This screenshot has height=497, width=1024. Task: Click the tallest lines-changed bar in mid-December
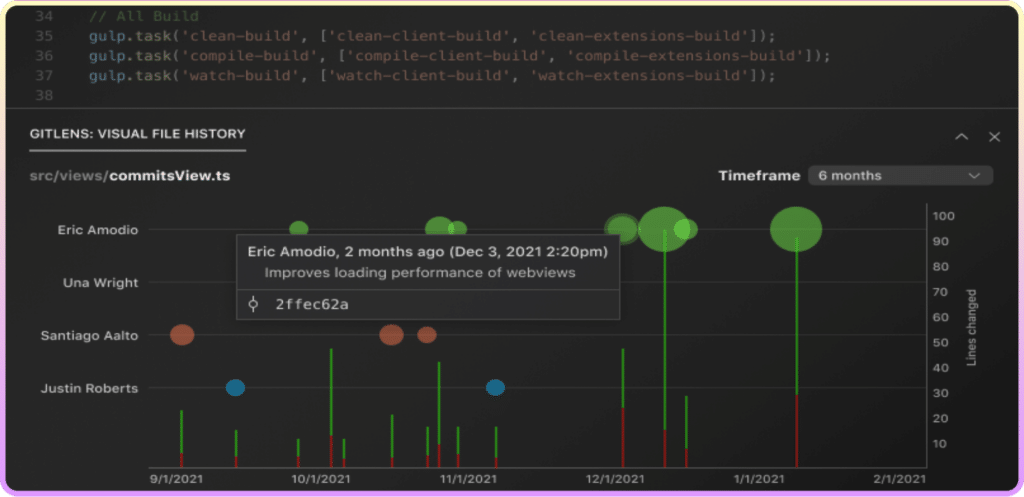tap(665, 348)
